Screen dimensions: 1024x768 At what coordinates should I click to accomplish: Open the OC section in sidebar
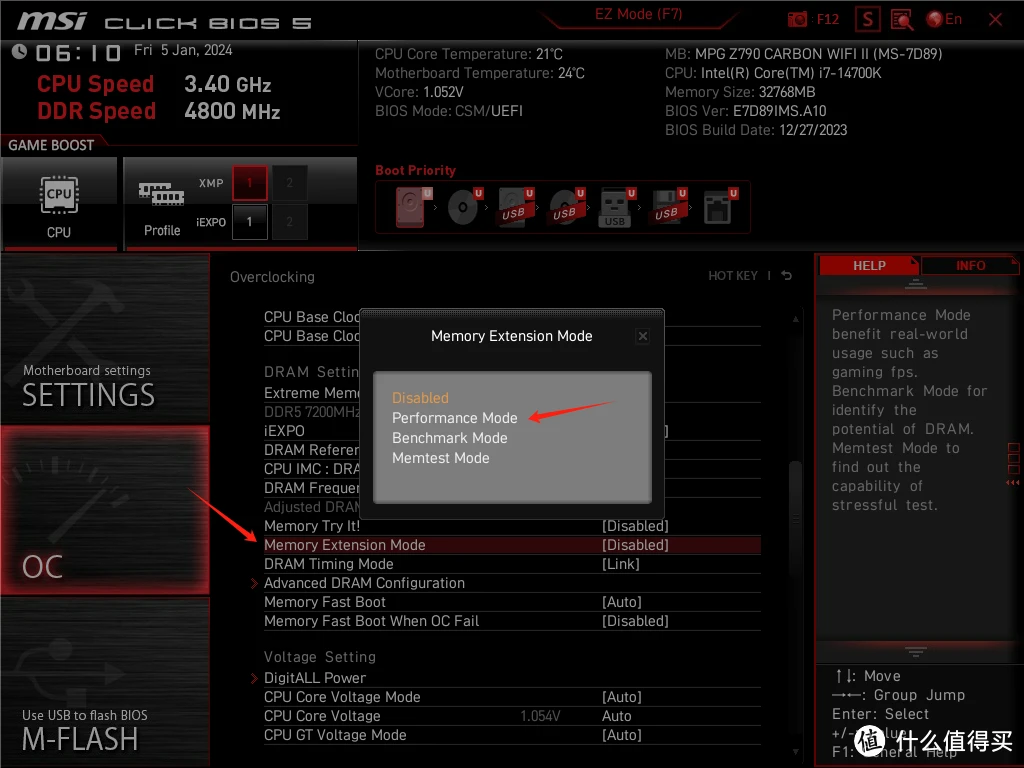(x=105, y=510)
